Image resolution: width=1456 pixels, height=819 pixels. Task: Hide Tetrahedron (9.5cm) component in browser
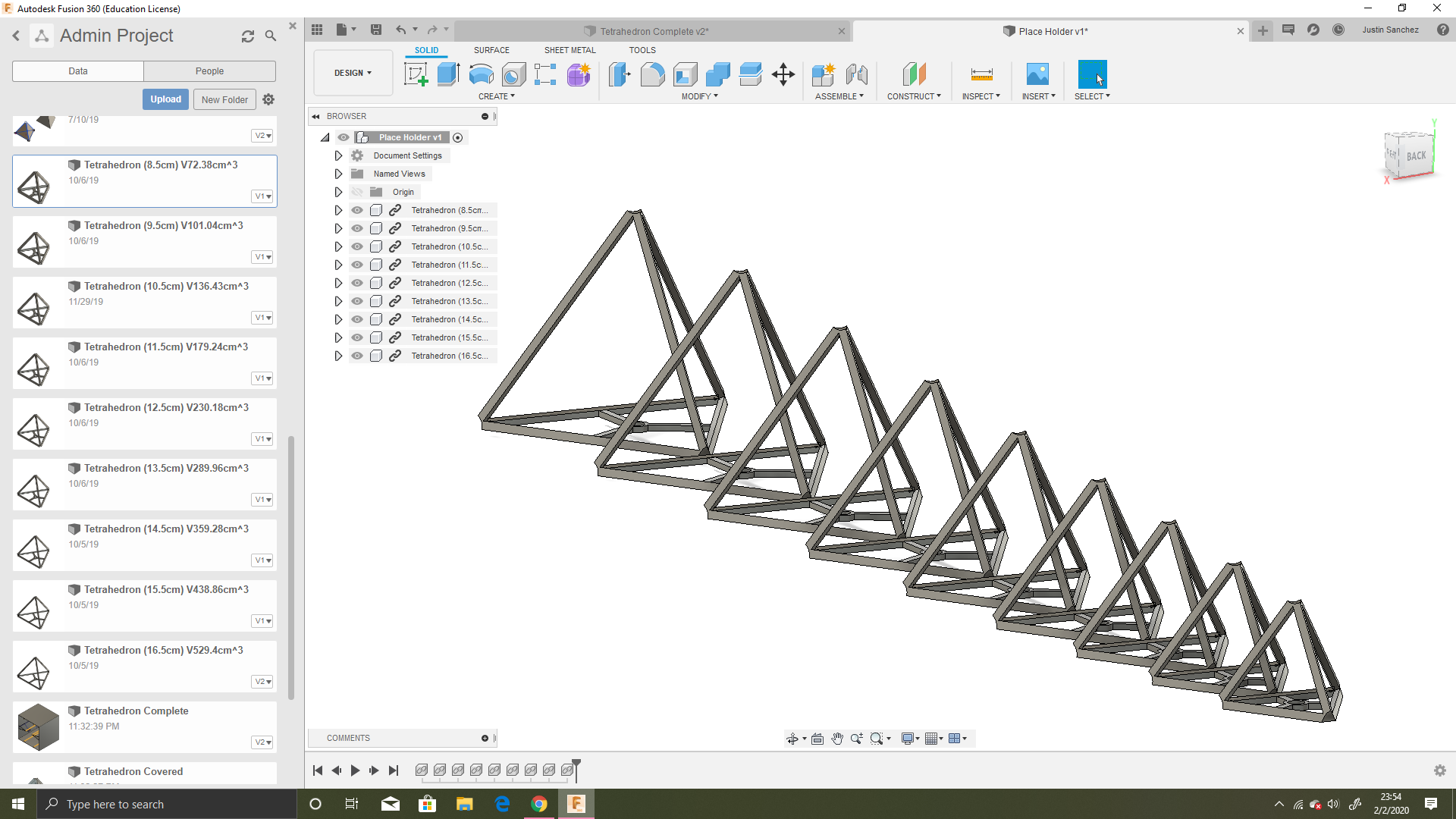(357, 228)
